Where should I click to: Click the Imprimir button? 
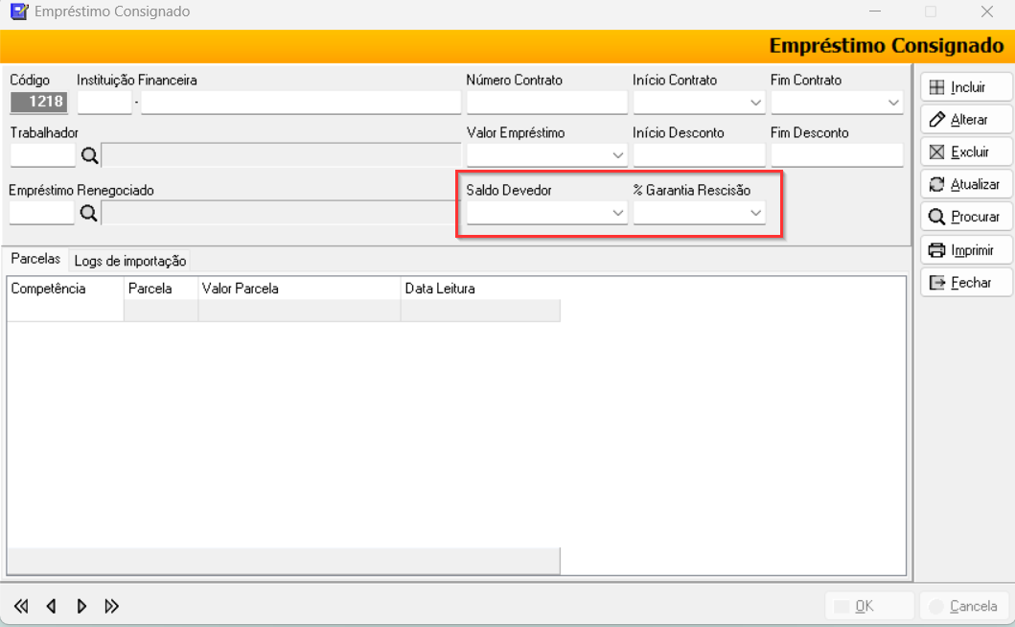tap(966, 250)
